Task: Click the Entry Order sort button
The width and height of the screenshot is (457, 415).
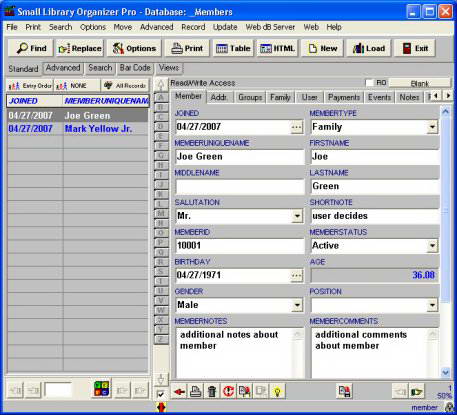Action: tap(30, 86)
